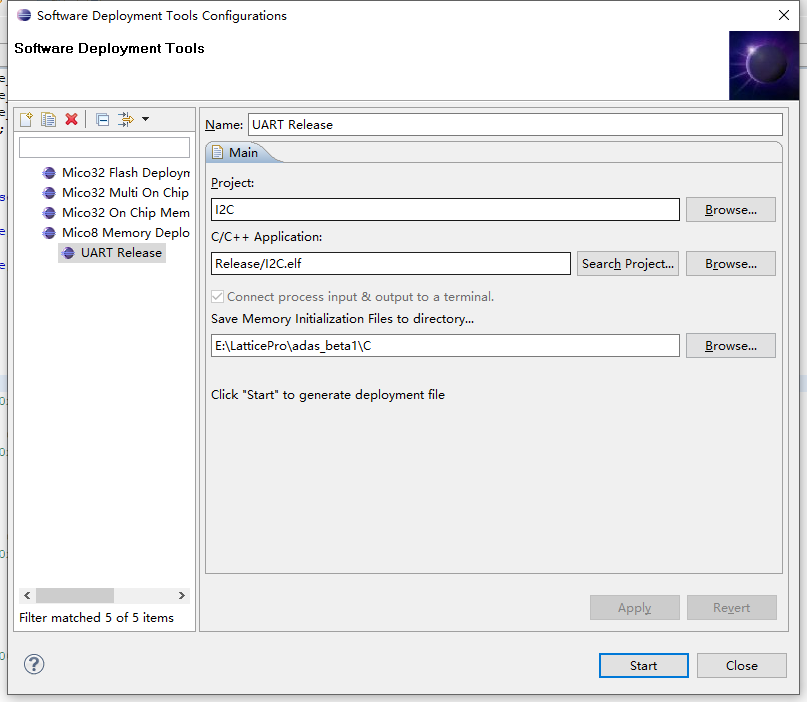Click the Mico8 Memory Deployment sphere icon
807x702 pixels.
pos(49,233)
